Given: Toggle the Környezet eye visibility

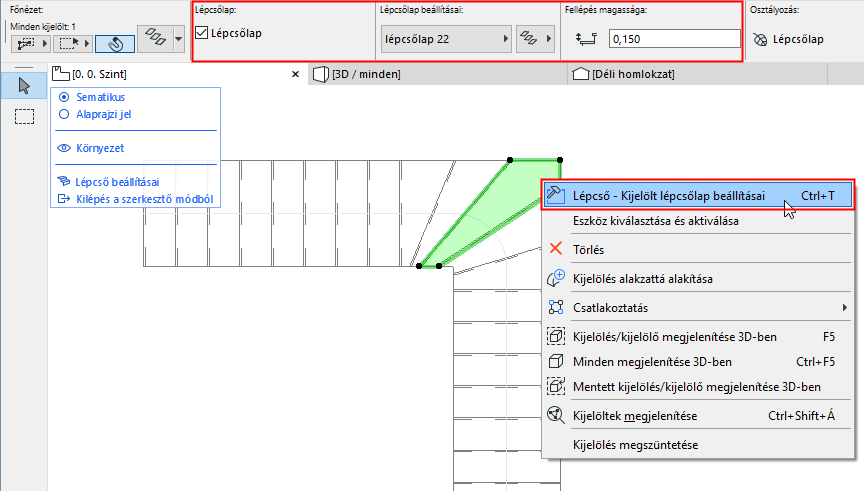Looking at the screenshot, I should (64, 148).
